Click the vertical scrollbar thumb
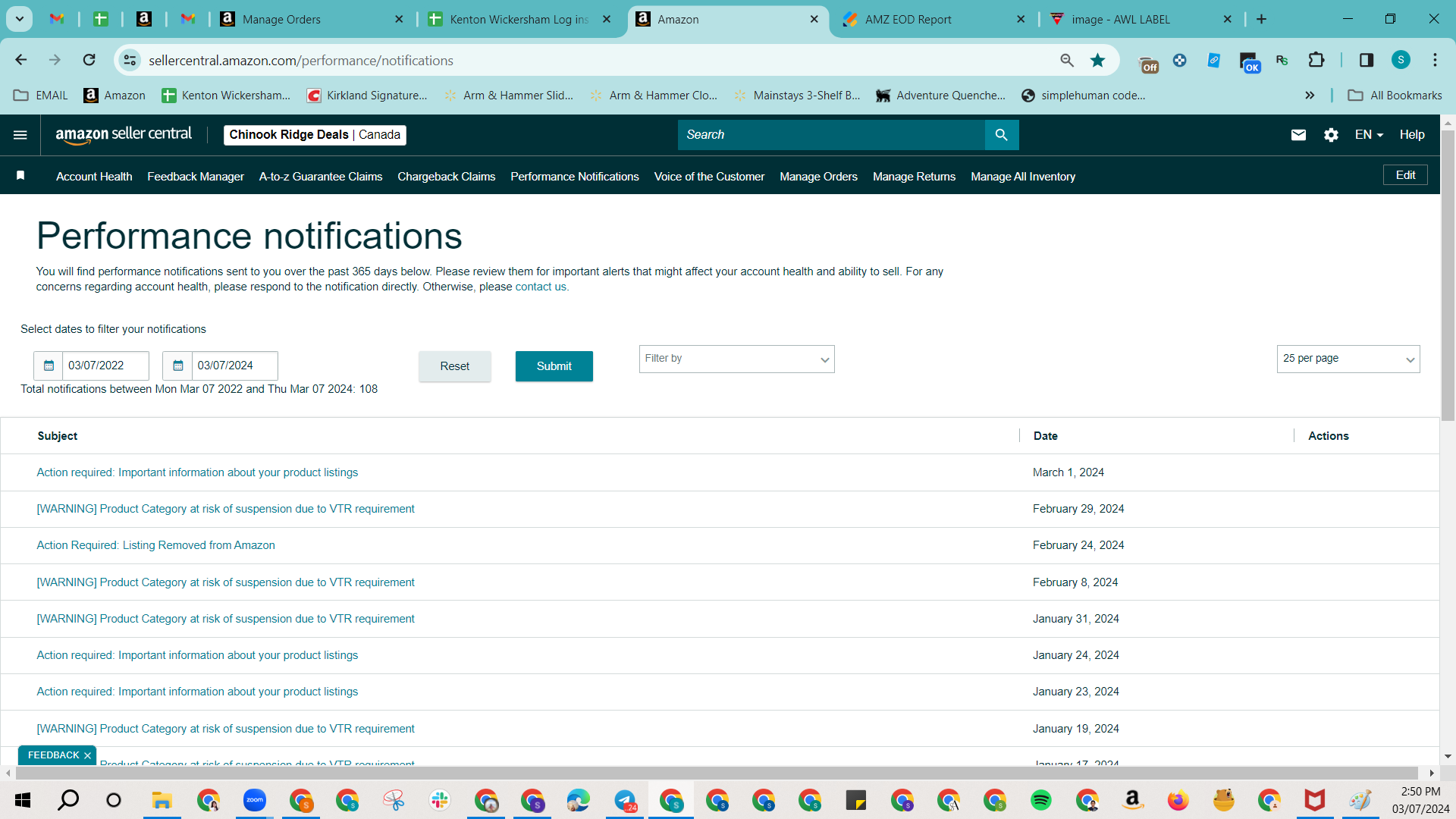The height and width of the screenshot is (819, 1456). 1448,275
